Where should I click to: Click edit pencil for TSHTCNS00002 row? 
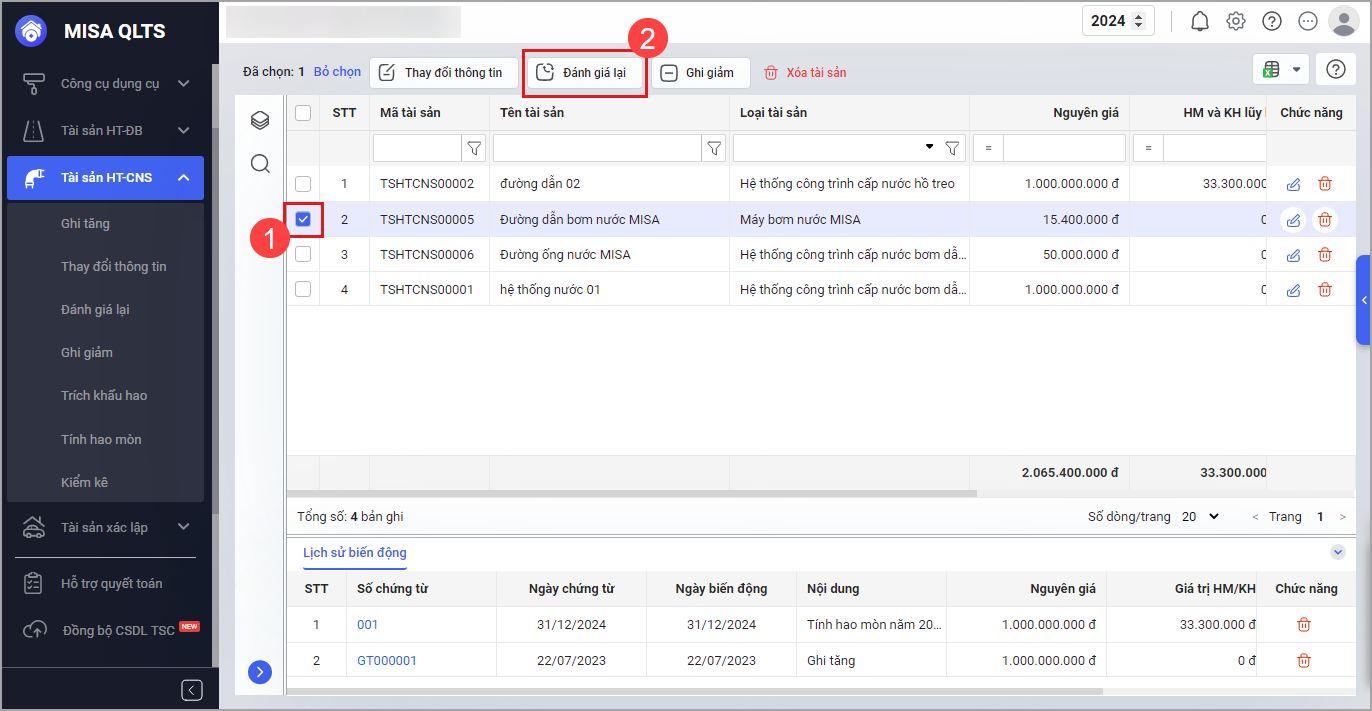[x=1293, y=184]
